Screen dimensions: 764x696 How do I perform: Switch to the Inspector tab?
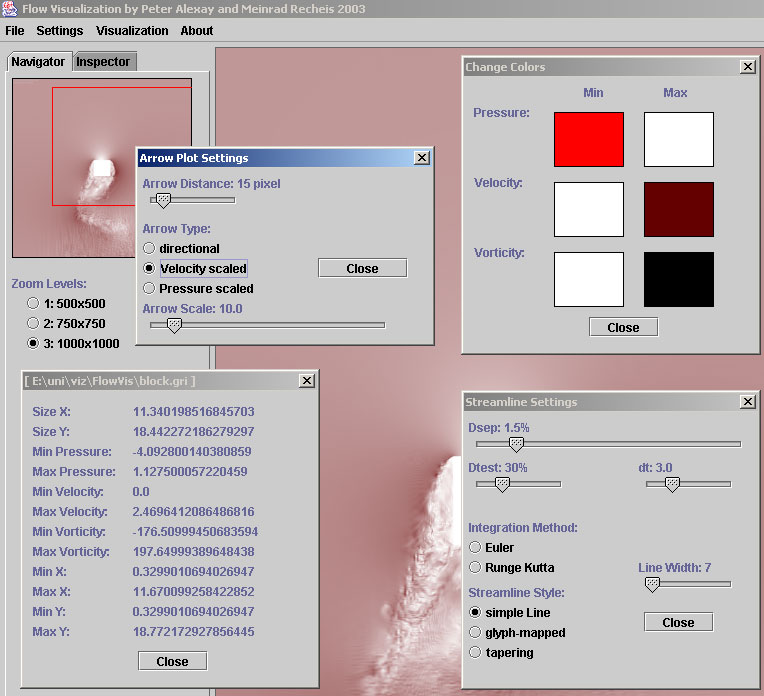103,62
